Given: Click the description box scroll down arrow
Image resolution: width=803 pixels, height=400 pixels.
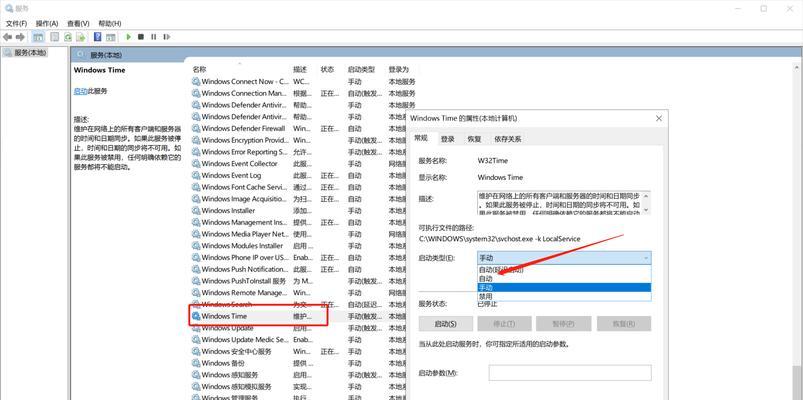Looking at the screenshot, I should [646, 209].
